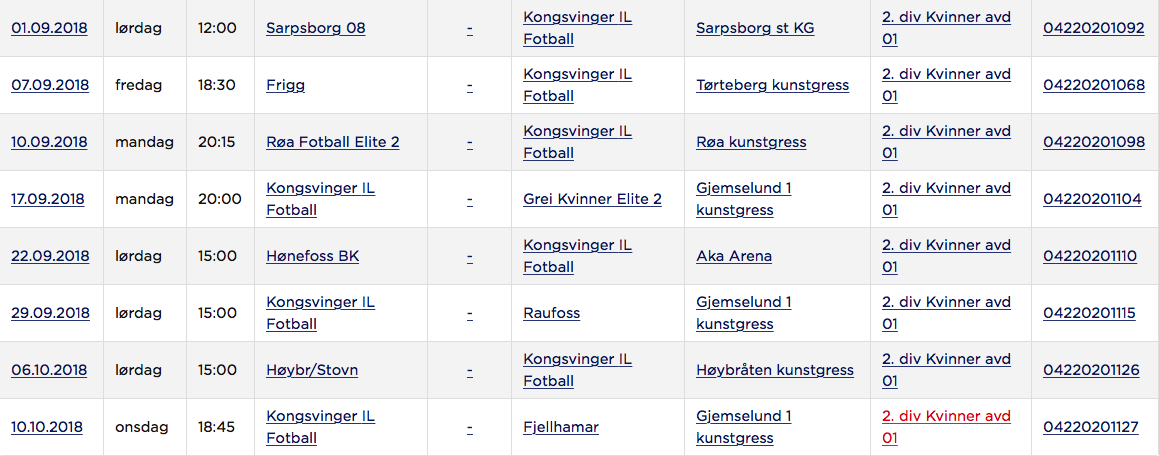Select the Frigg team link
The image size is (1159, 456).
tap(285, 85)
